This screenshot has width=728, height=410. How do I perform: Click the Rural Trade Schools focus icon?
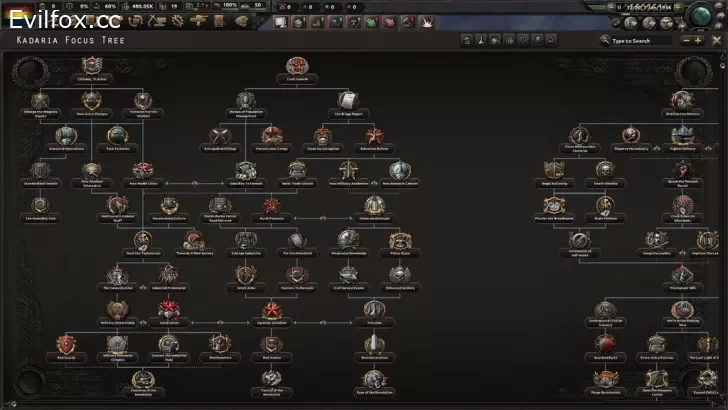(x=297, y=170)
